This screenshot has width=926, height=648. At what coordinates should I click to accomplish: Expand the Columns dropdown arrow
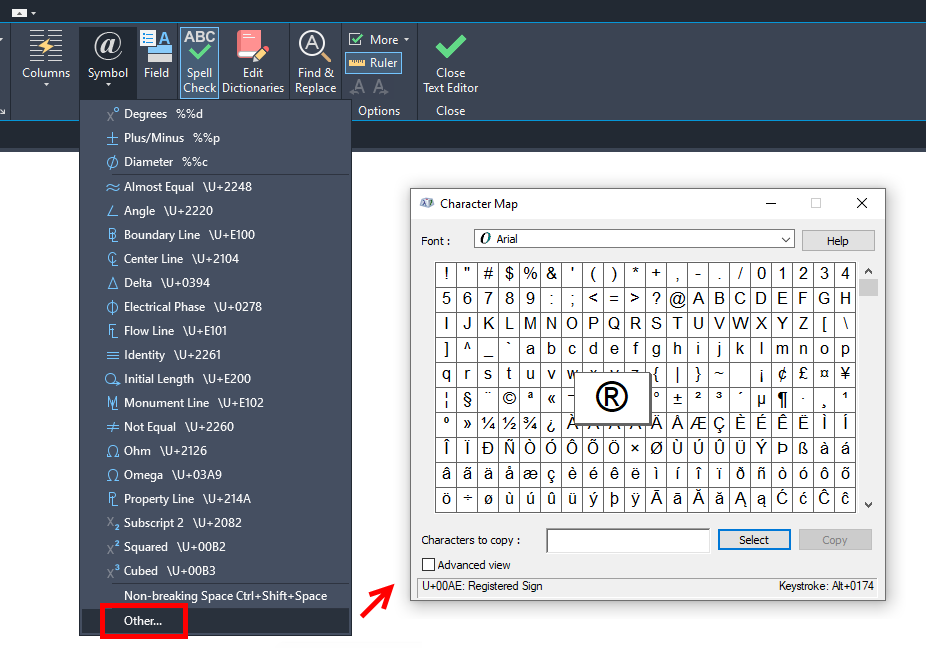tap(46, 84)
